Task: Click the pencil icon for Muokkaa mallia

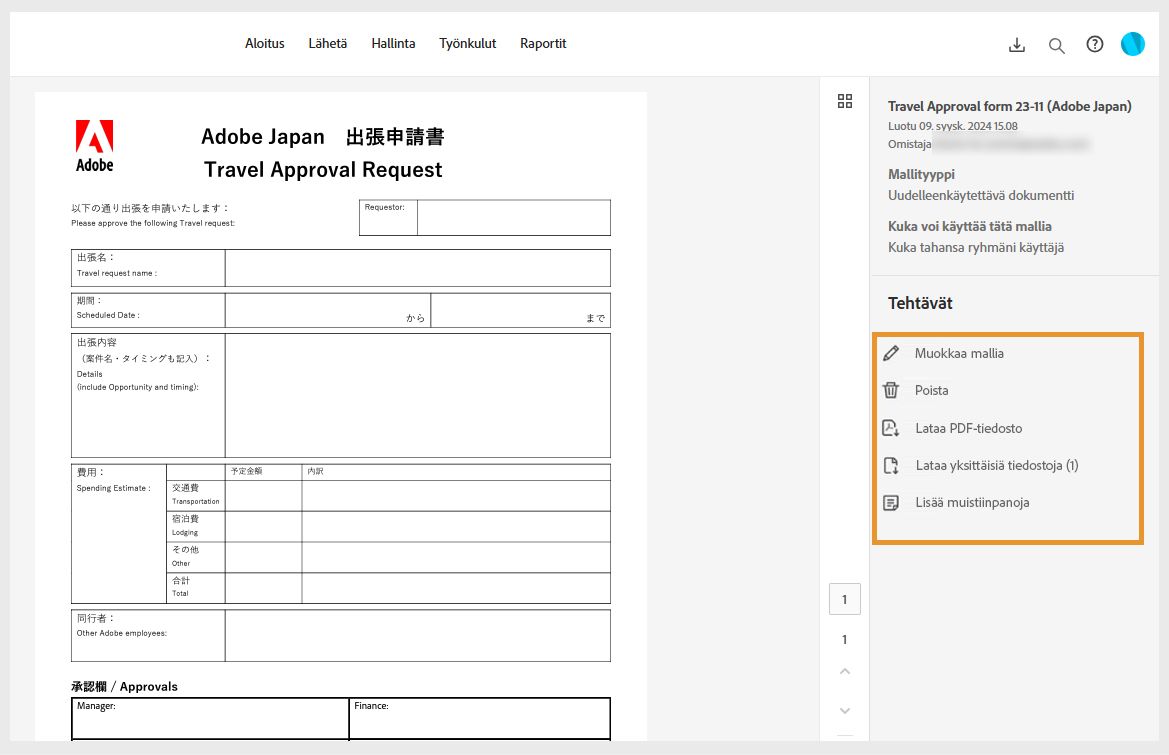Action: pyautogui.click(x=891, y=353)
